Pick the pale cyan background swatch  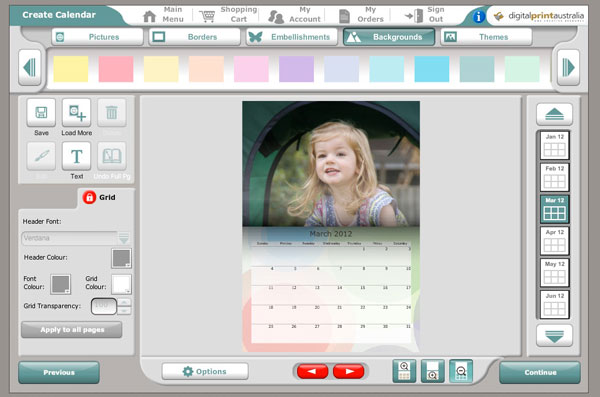(x=386, y=69)
